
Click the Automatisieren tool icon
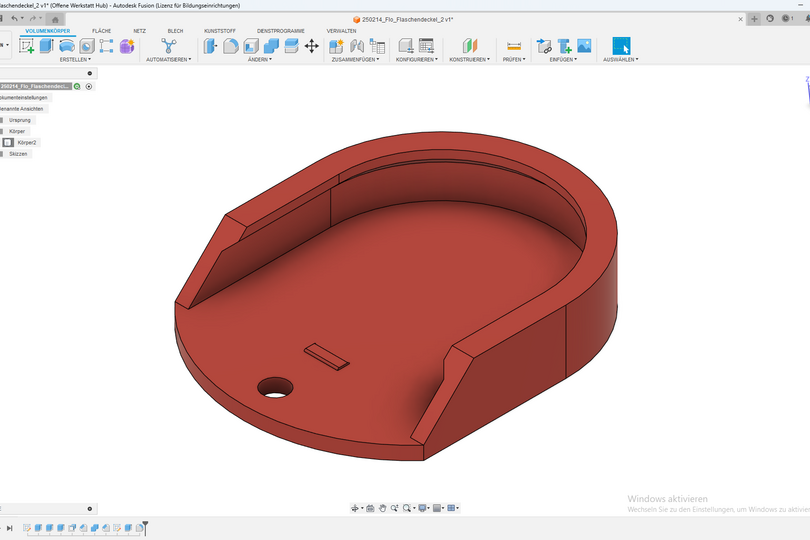coord(169,46)
